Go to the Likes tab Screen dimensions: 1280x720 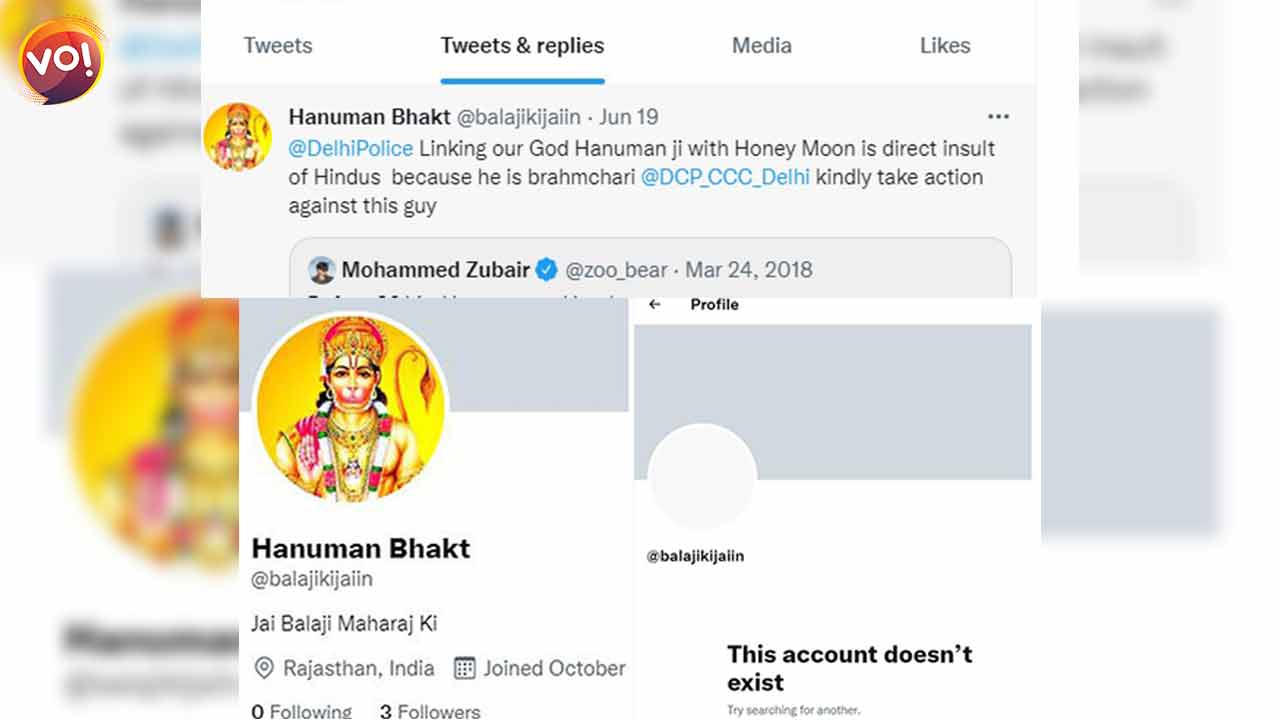coord(945,46)
